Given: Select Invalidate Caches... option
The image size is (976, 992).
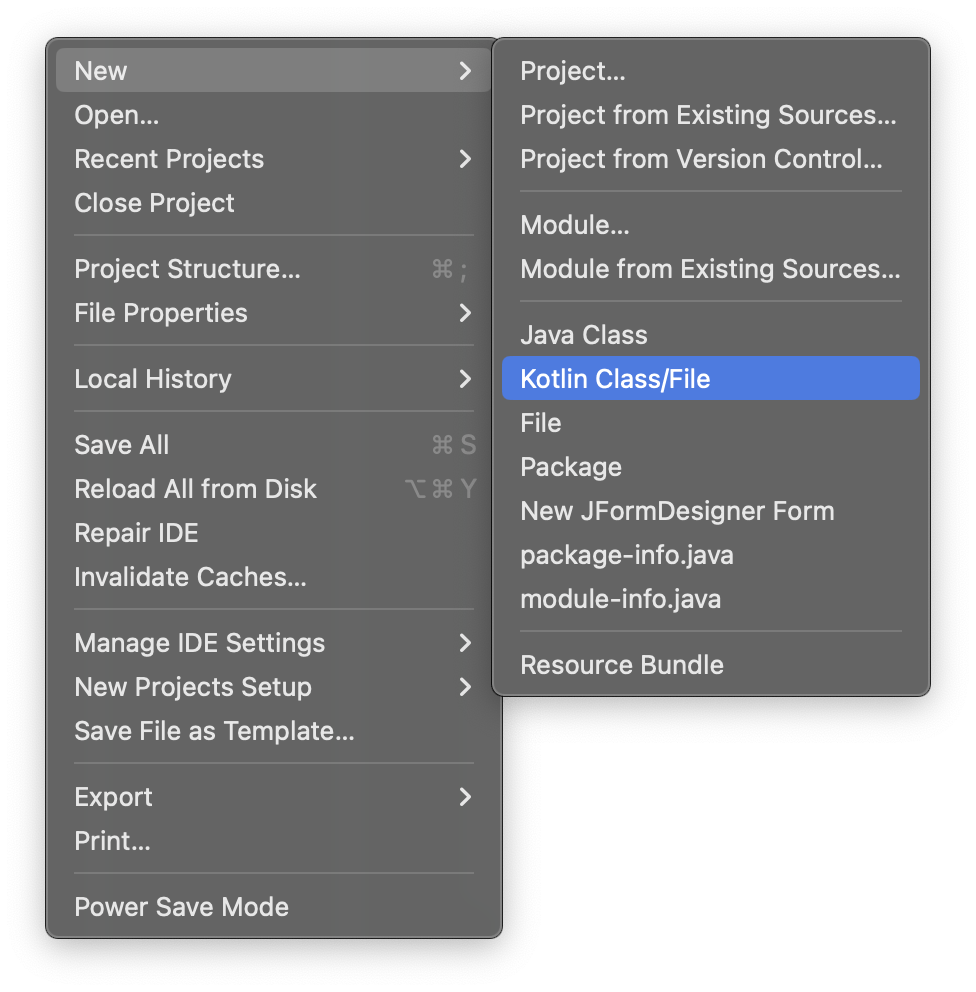Looking at the screenshot, I should (190, 577).
